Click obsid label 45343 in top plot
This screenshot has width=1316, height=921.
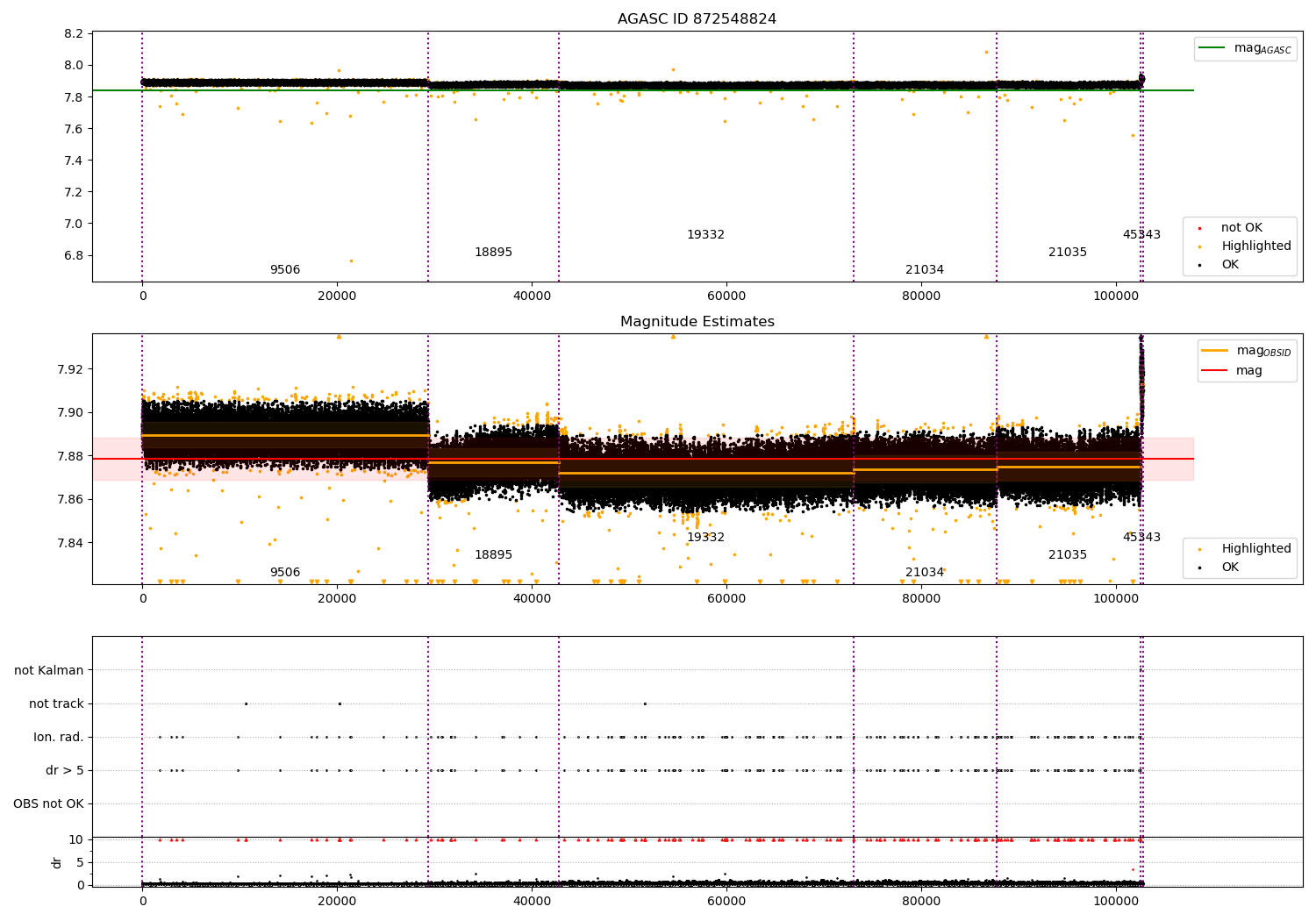tap(1141, 235)
